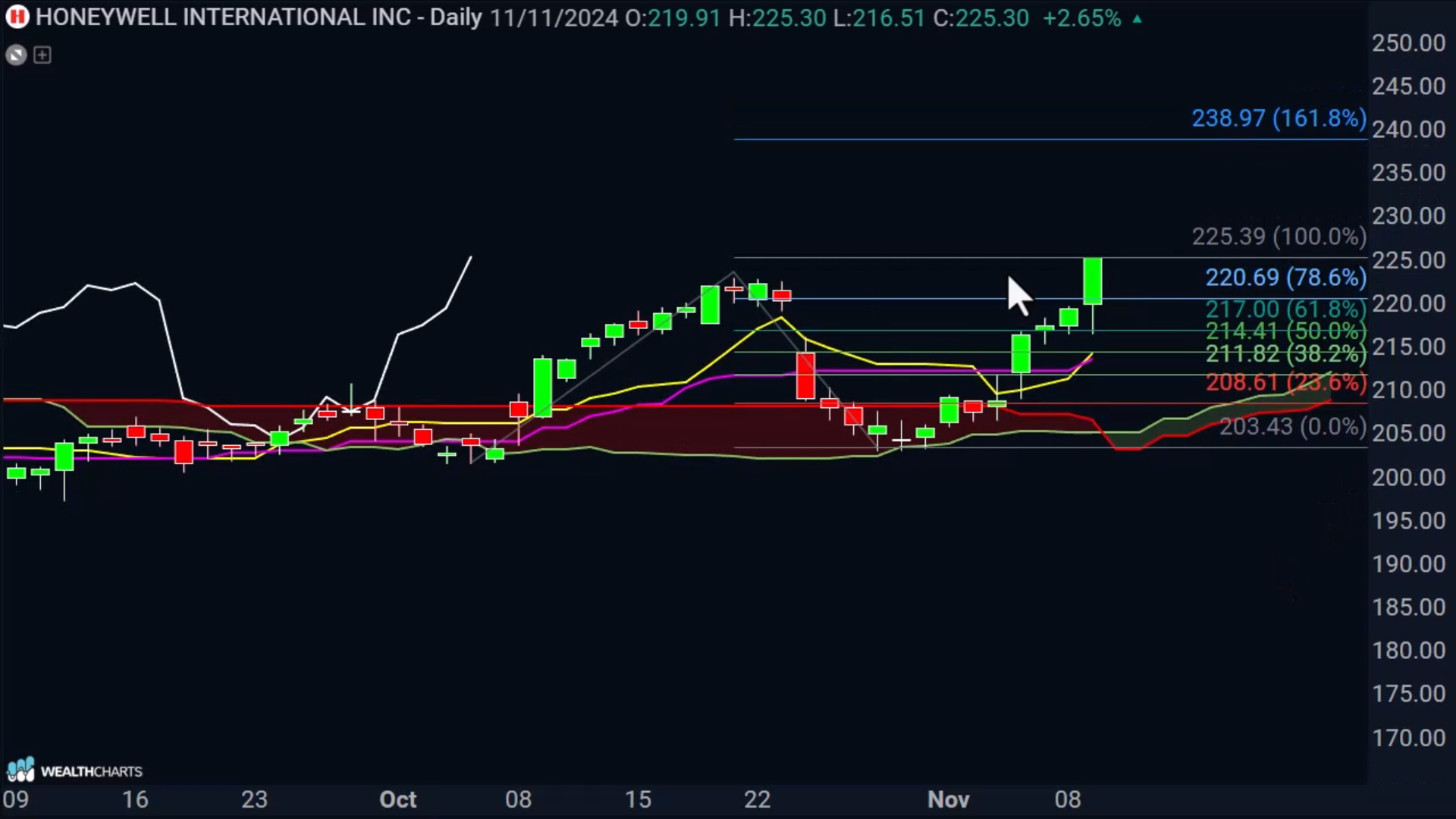Click the high value H:225.30

pyautogui.click(x=777, y=18)
